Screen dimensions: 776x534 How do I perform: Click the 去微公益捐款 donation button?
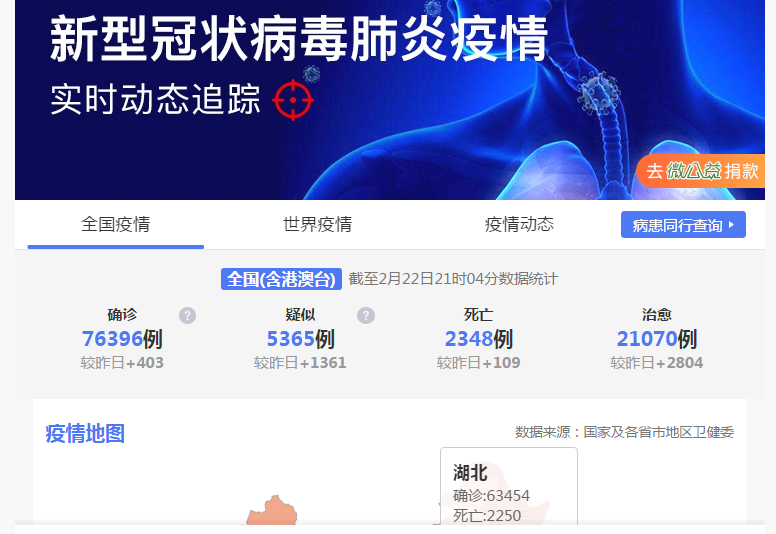(702, 171)
